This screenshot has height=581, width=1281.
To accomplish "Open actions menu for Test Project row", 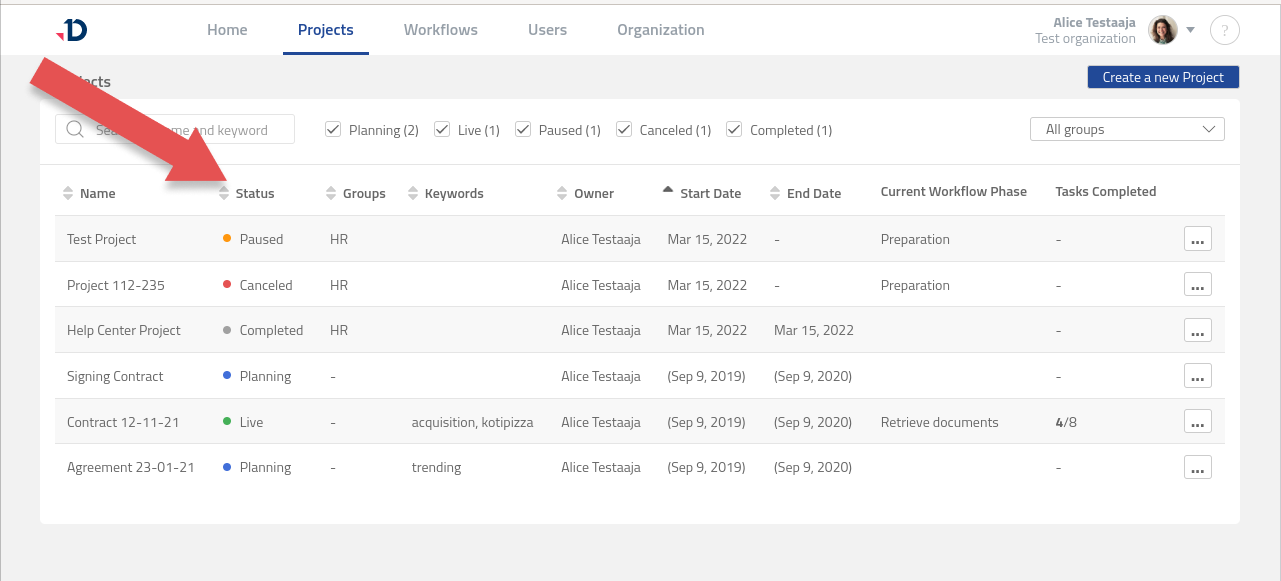I will point(1197,239).
